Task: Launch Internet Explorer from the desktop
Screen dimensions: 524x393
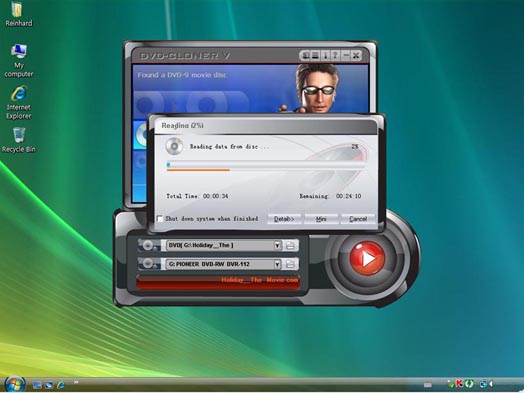Action: tap(19, 103)
